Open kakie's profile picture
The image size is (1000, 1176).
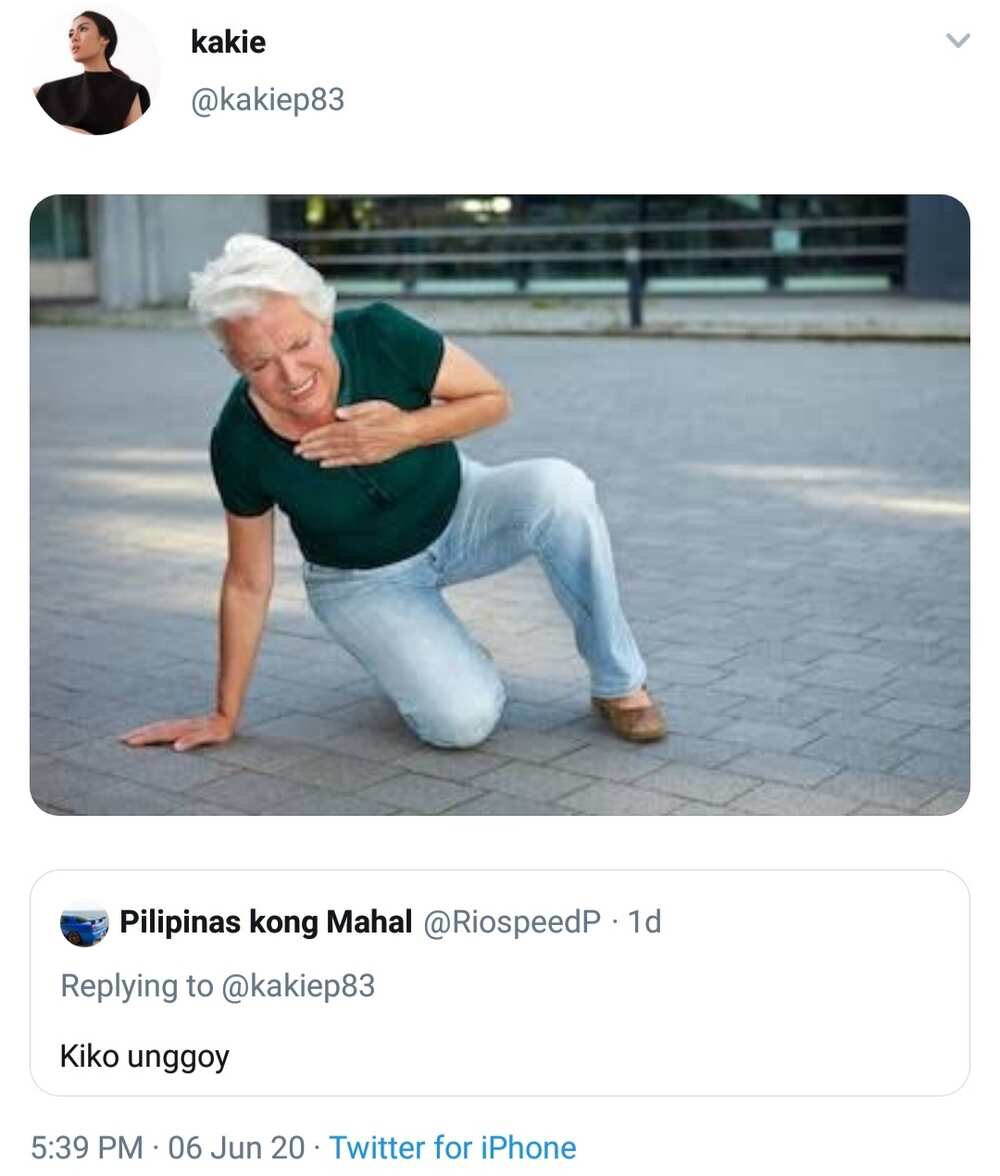[95, 73]
